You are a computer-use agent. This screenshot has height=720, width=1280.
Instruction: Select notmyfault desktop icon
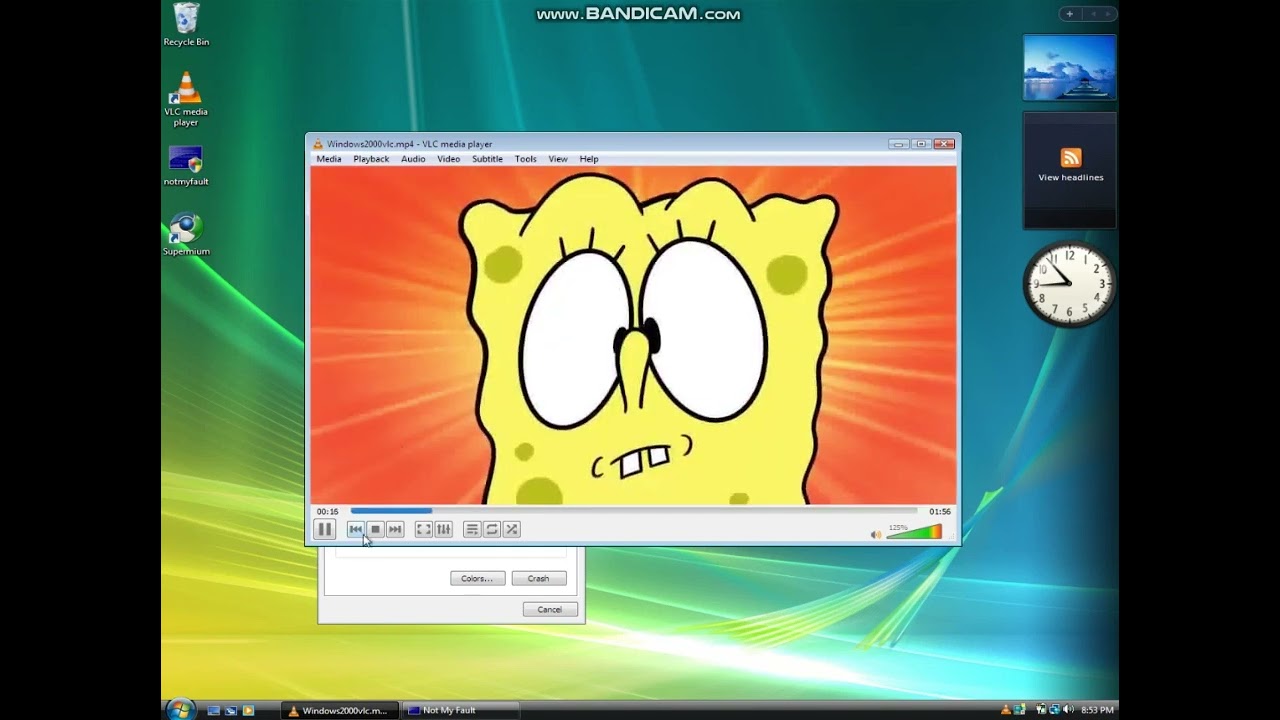click(x=186, y=166)
